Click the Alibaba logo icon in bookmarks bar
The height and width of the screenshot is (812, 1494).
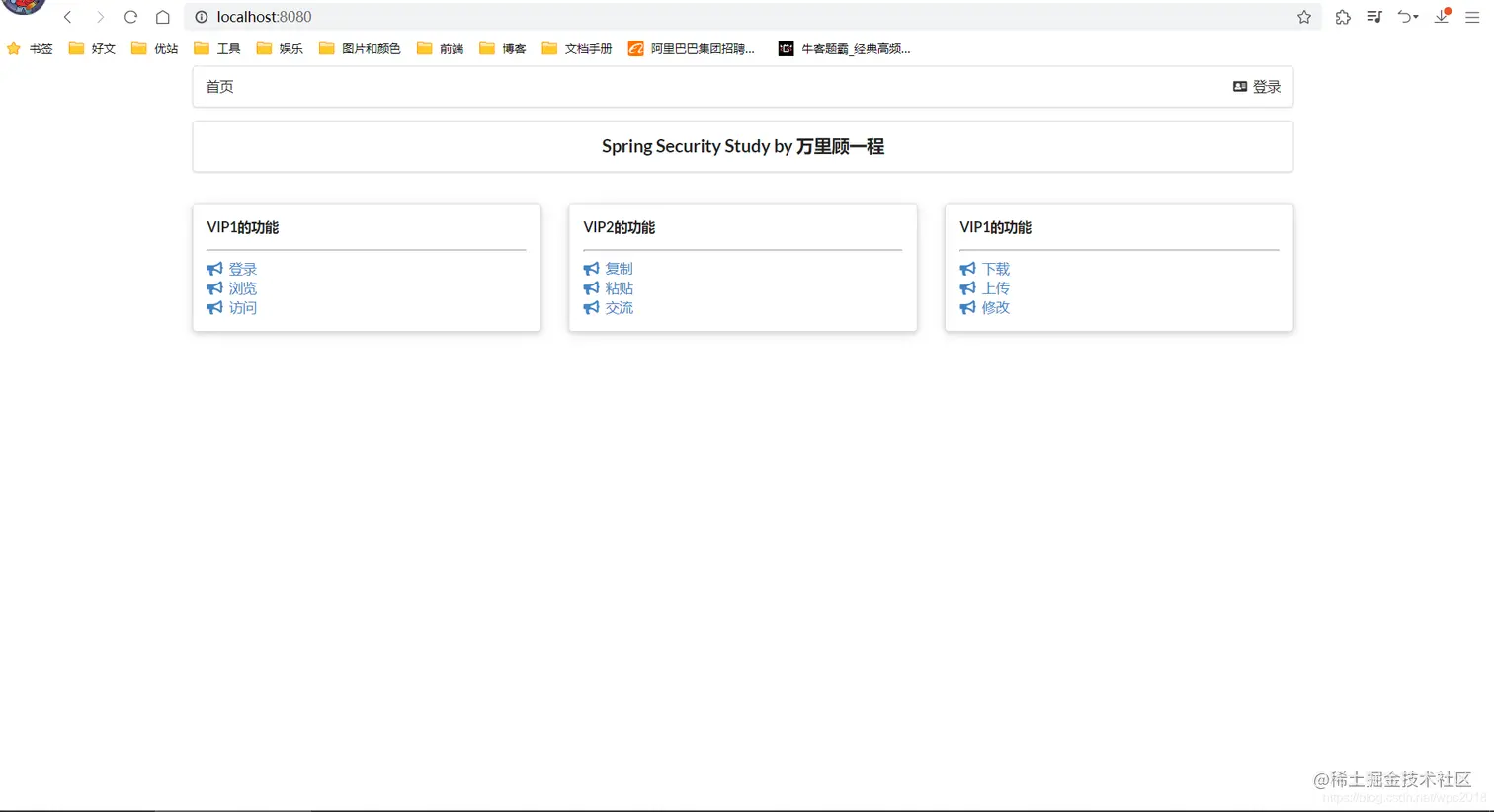(x=636, y=48)
